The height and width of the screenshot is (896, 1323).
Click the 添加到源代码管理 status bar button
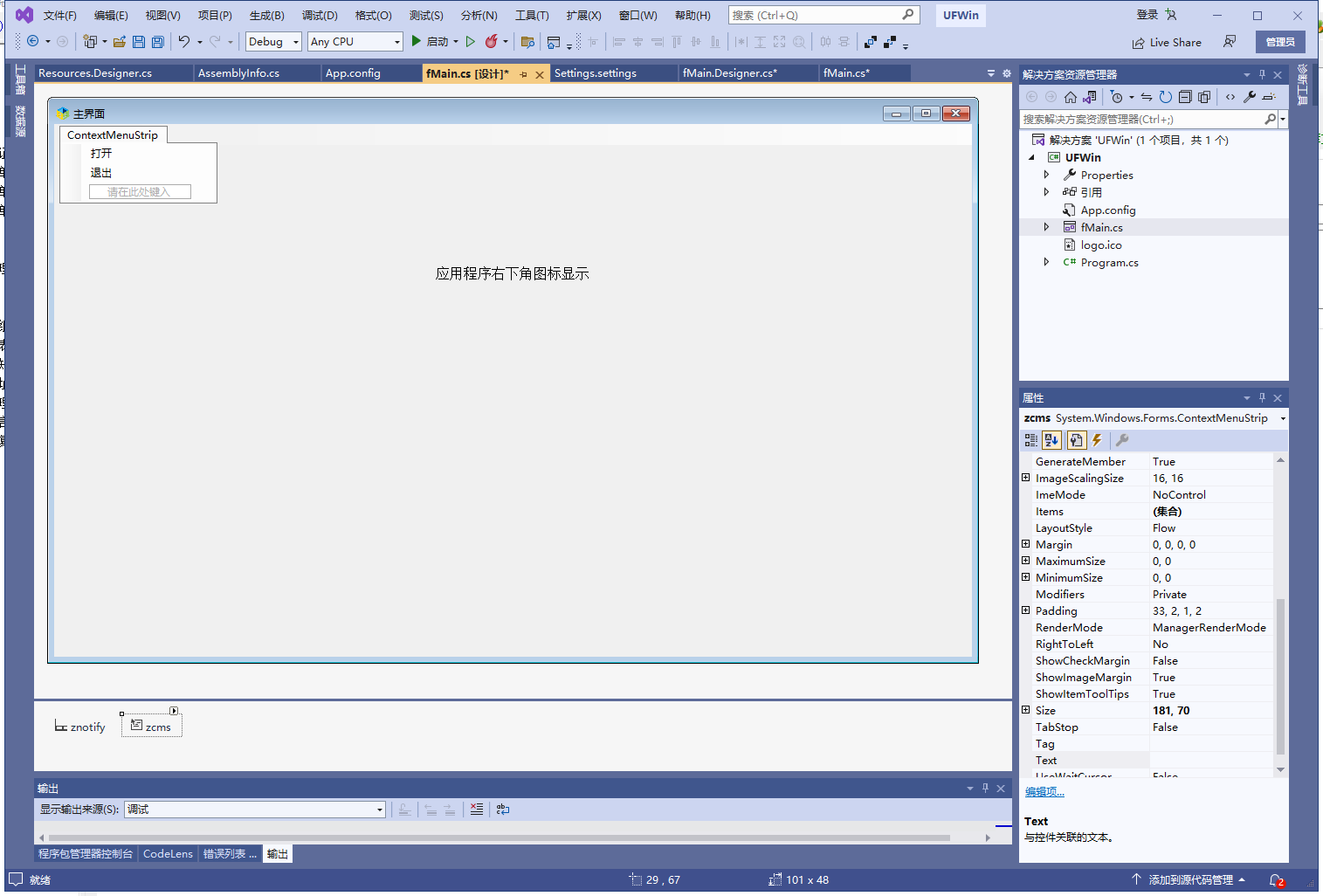click(1189, 879)
